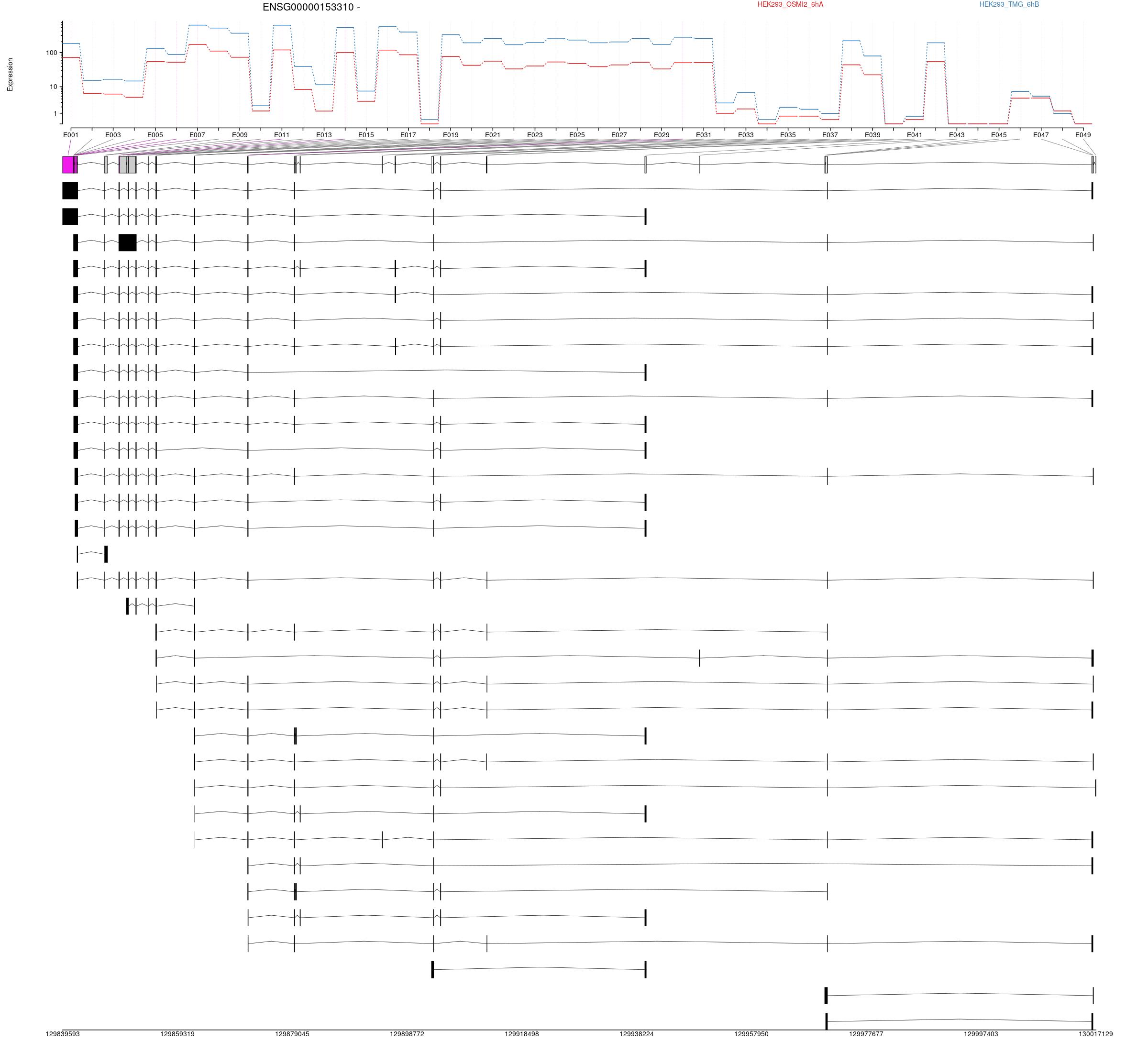Select exon label E001
This screenshot has width=1148, height=1042.
[71, 135]
